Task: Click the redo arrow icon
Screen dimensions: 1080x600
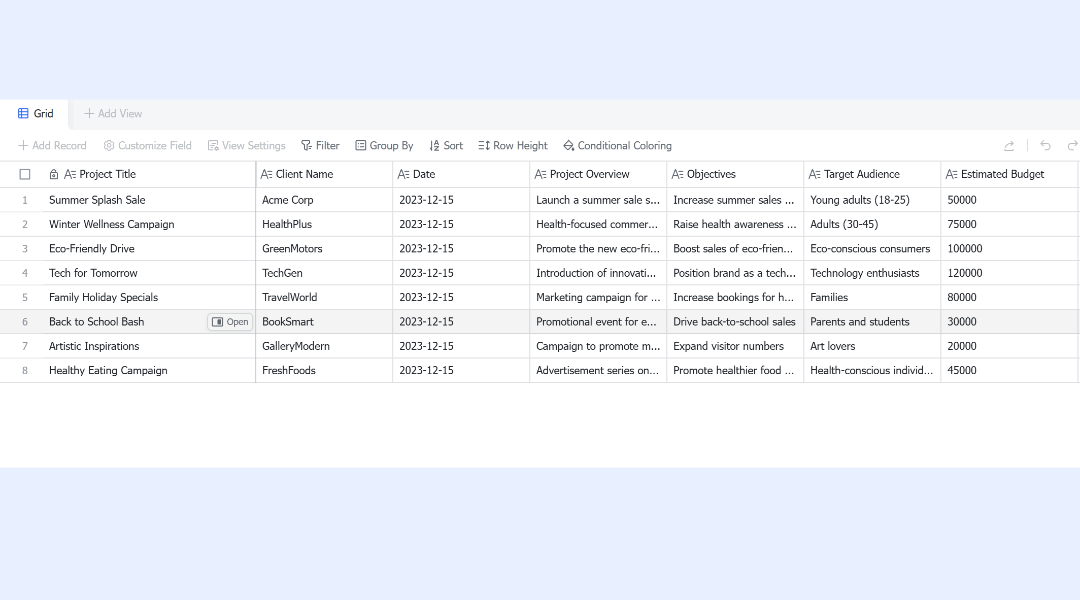Action: point(1072,145)
